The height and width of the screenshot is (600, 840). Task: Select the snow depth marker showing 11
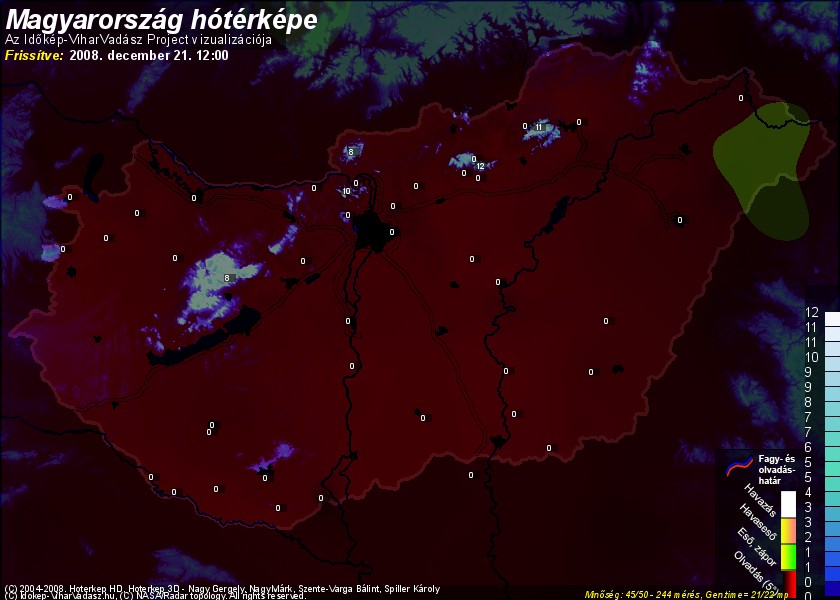(538, 127)
